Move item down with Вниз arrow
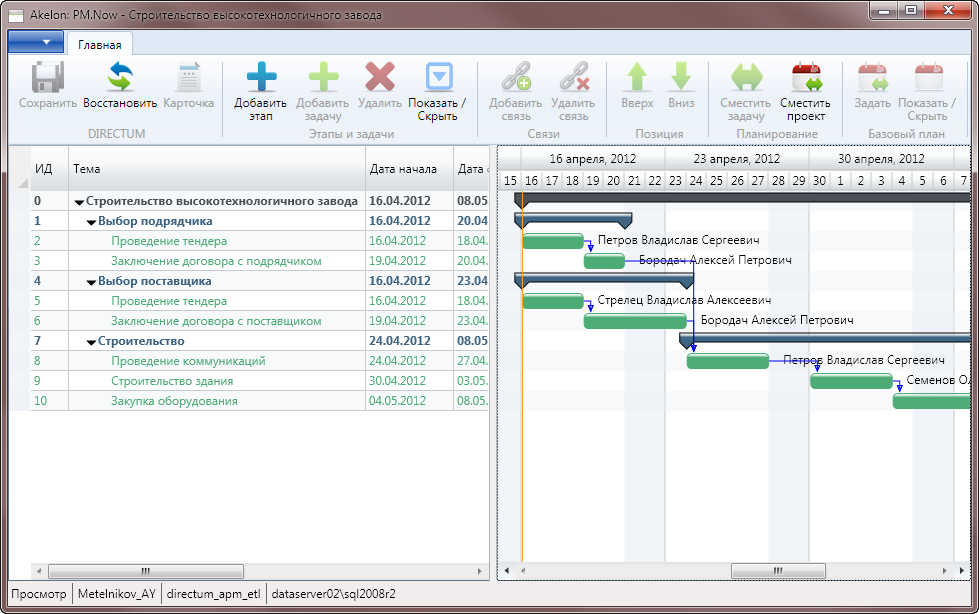The image size is (979, 614). coord(681,77)
